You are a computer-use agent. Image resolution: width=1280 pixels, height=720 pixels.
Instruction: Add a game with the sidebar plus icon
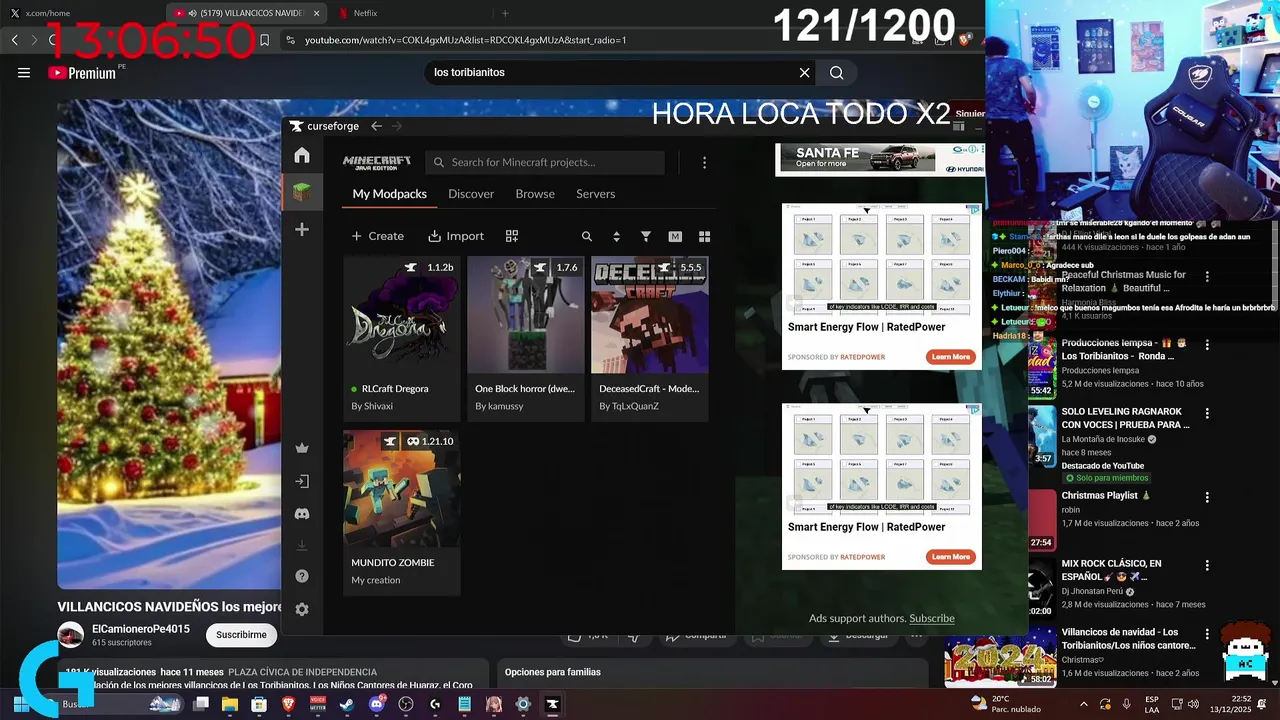[302, 229]
